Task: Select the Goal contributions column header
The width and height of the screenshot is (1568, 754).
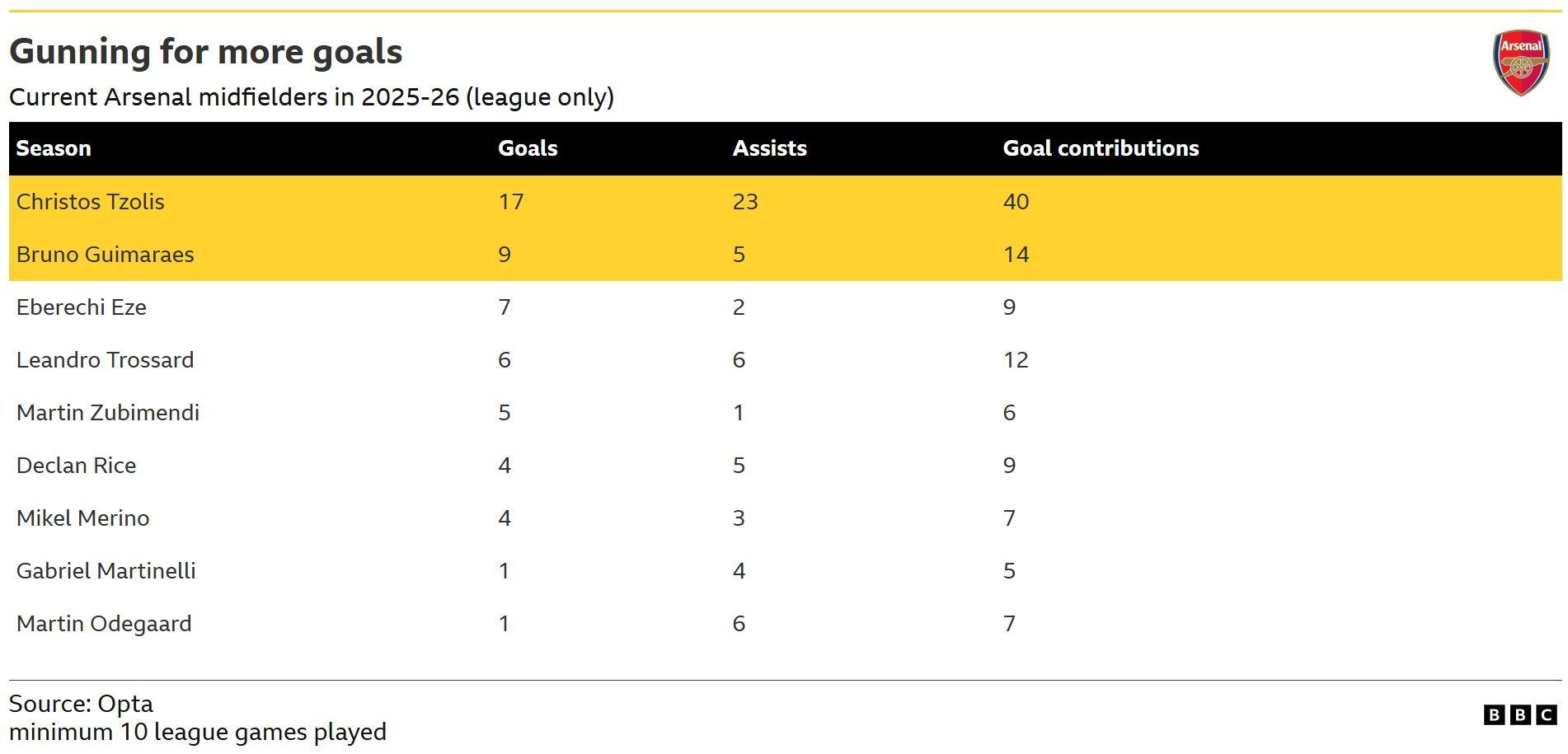Action: coord(1101,148)
